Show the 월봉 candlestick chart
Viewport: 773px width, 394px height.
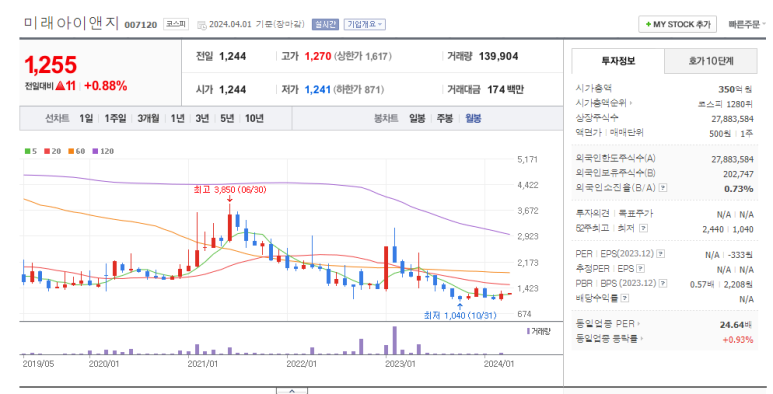[473, 118]
